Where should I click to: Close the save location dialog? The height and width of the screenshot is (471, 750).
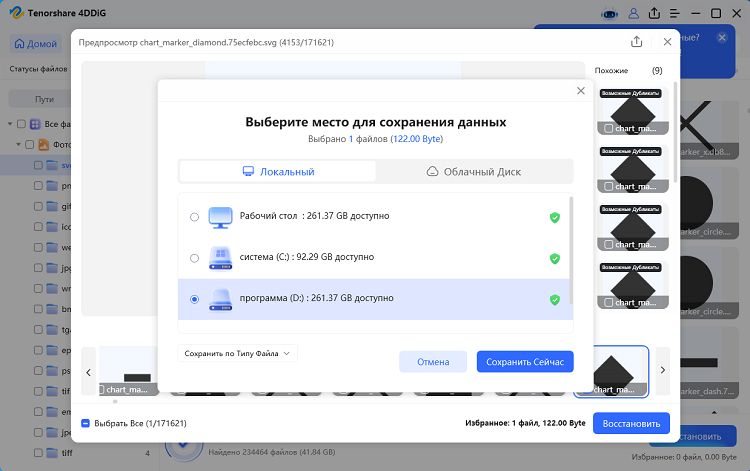click(x=581, y=91)
